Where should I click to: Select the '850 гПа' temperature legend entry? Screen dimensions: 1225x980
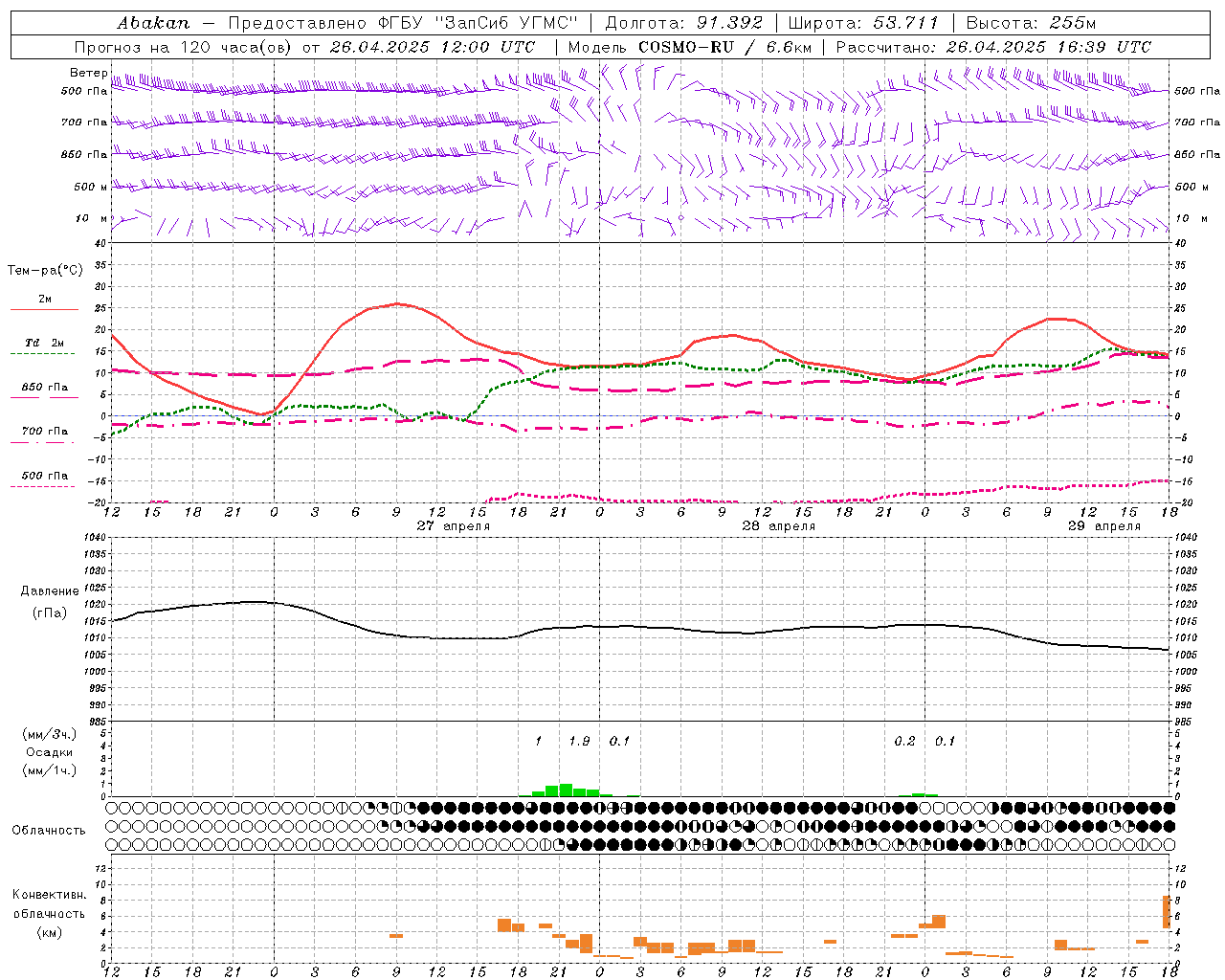click(45, 387)
